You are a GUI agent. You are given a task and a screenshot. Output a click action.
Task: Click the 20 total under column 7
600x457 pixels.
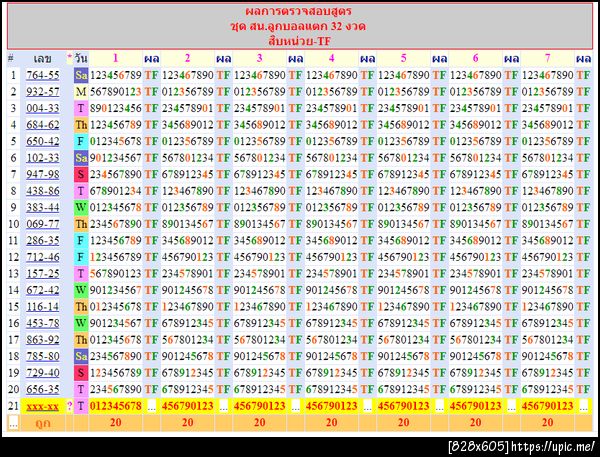coord(547,423)
